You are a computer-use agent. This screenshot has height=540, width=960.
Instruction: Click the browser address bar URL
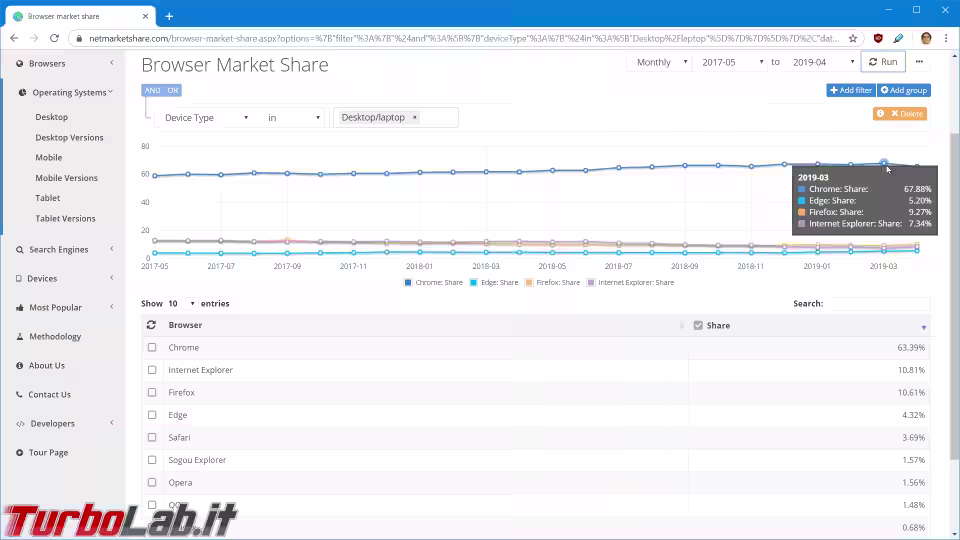(x=464, y=39)
